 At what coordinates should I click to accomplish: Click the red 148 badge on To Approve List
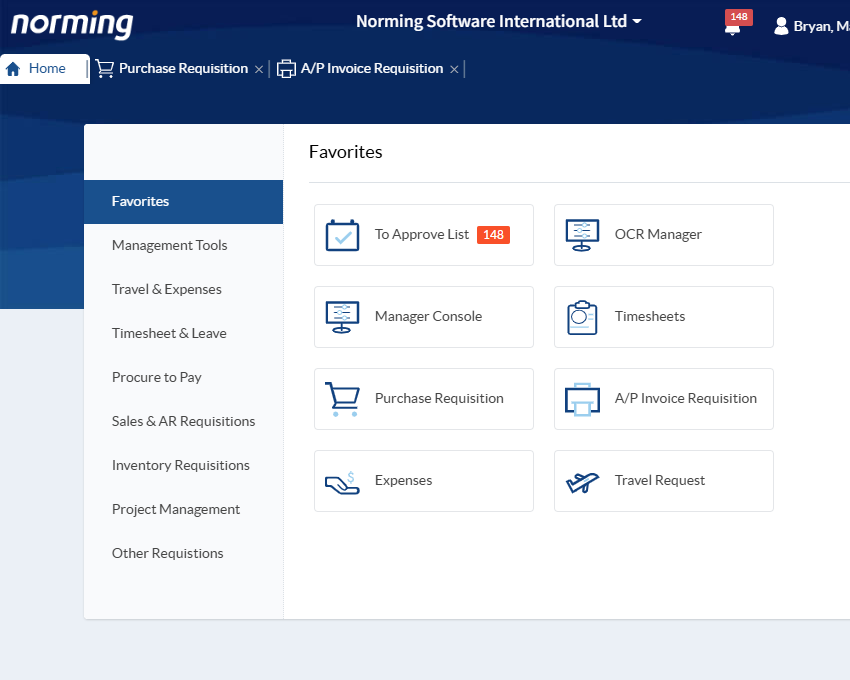493,235
